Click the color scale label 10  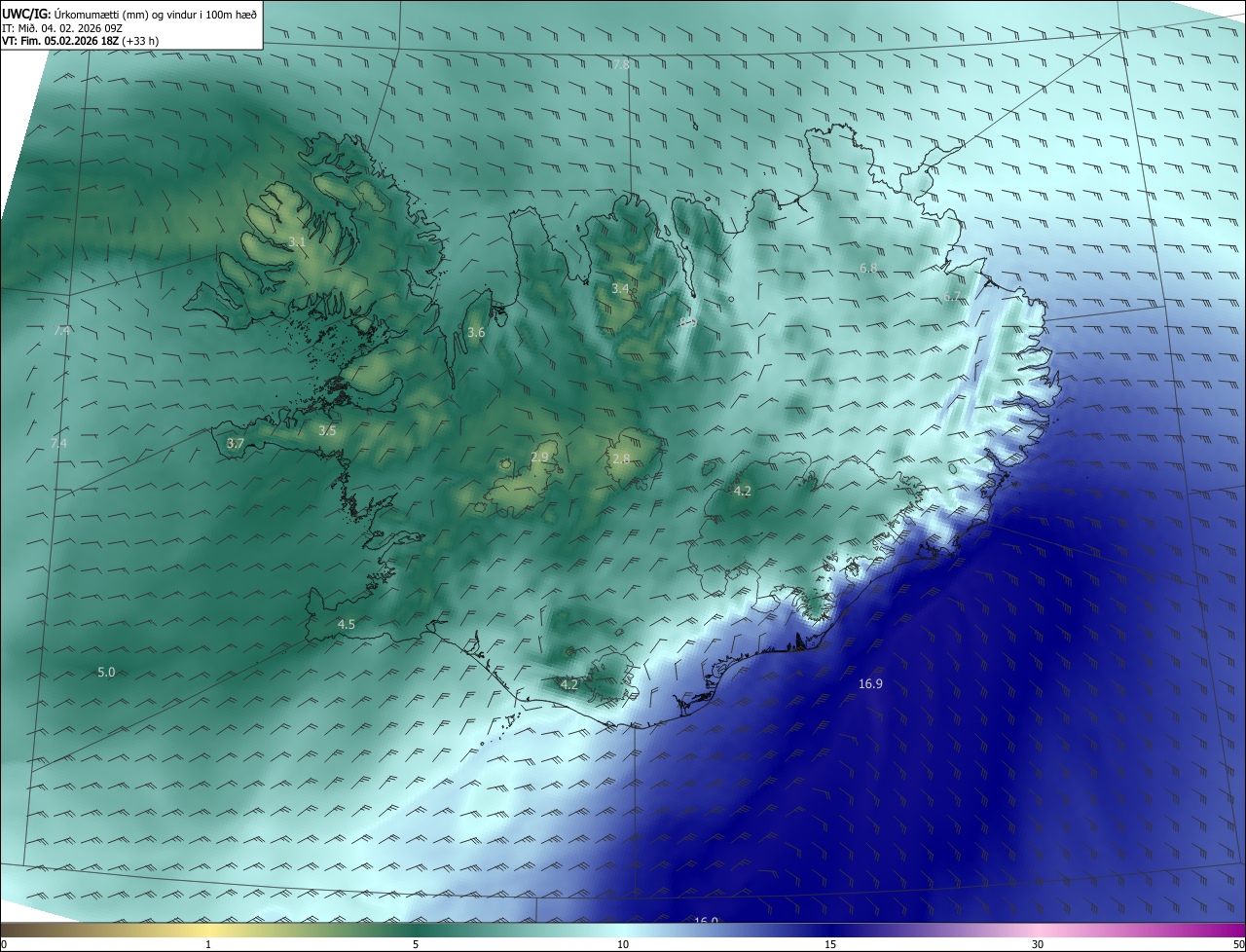(623, 944)
